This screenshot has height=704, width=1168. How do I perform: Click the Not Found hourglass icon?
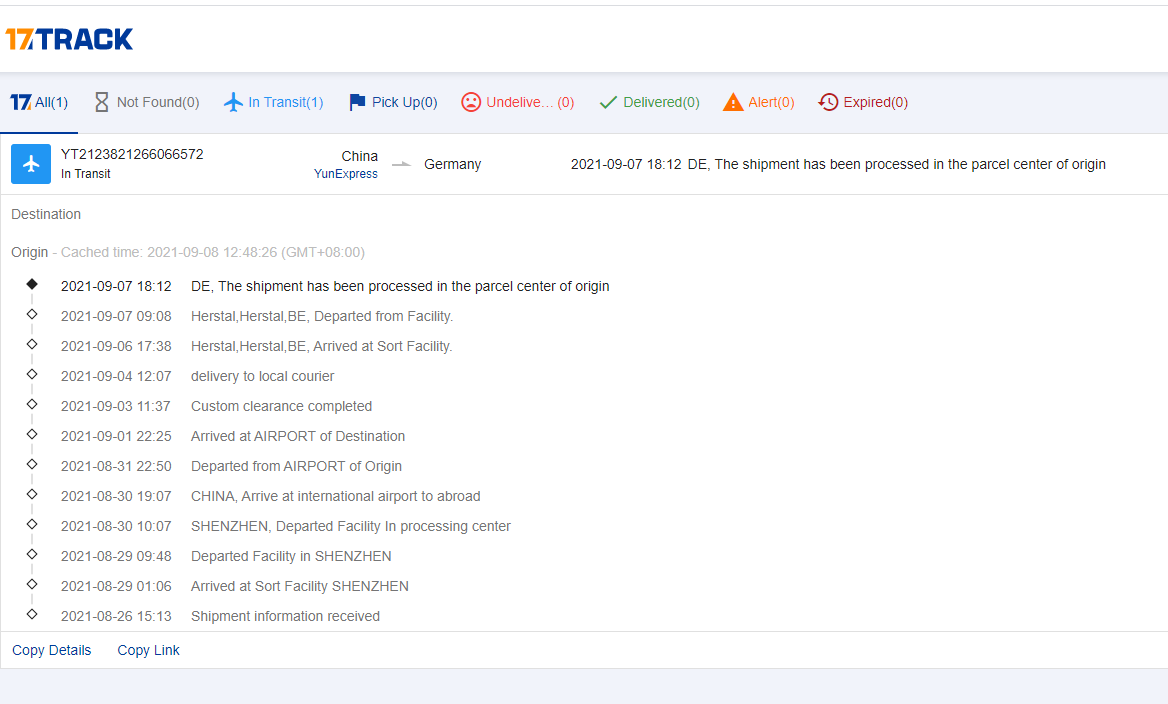101,102
